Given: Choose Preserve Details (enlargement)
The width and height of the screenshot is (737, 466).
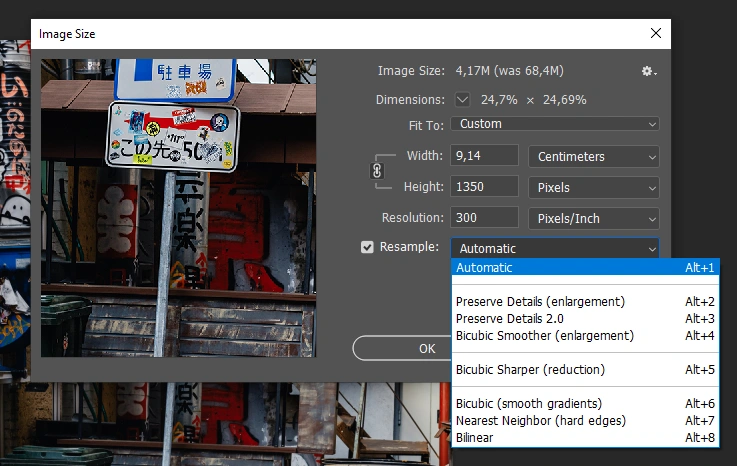Looking at the screenshot, I should tap(585, 301).
